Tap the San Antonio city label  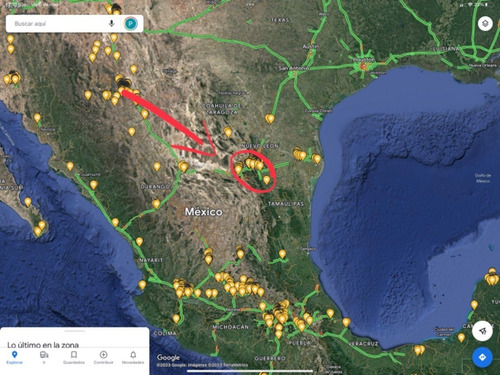pyautogui.click(x=294, y=68)
